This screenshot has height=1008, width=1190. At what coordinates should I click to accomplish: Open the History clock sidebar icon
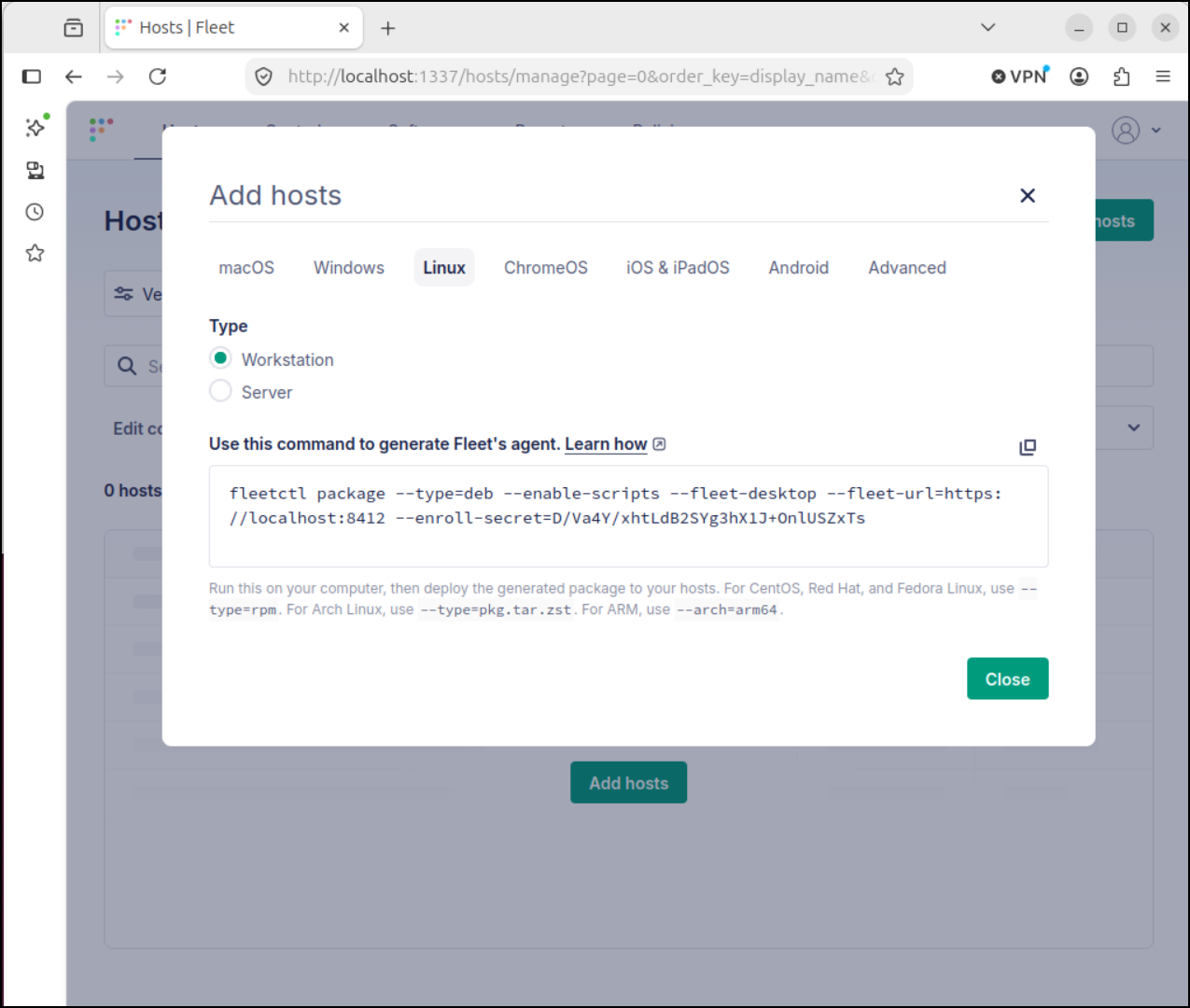click(x=35, y=212)
